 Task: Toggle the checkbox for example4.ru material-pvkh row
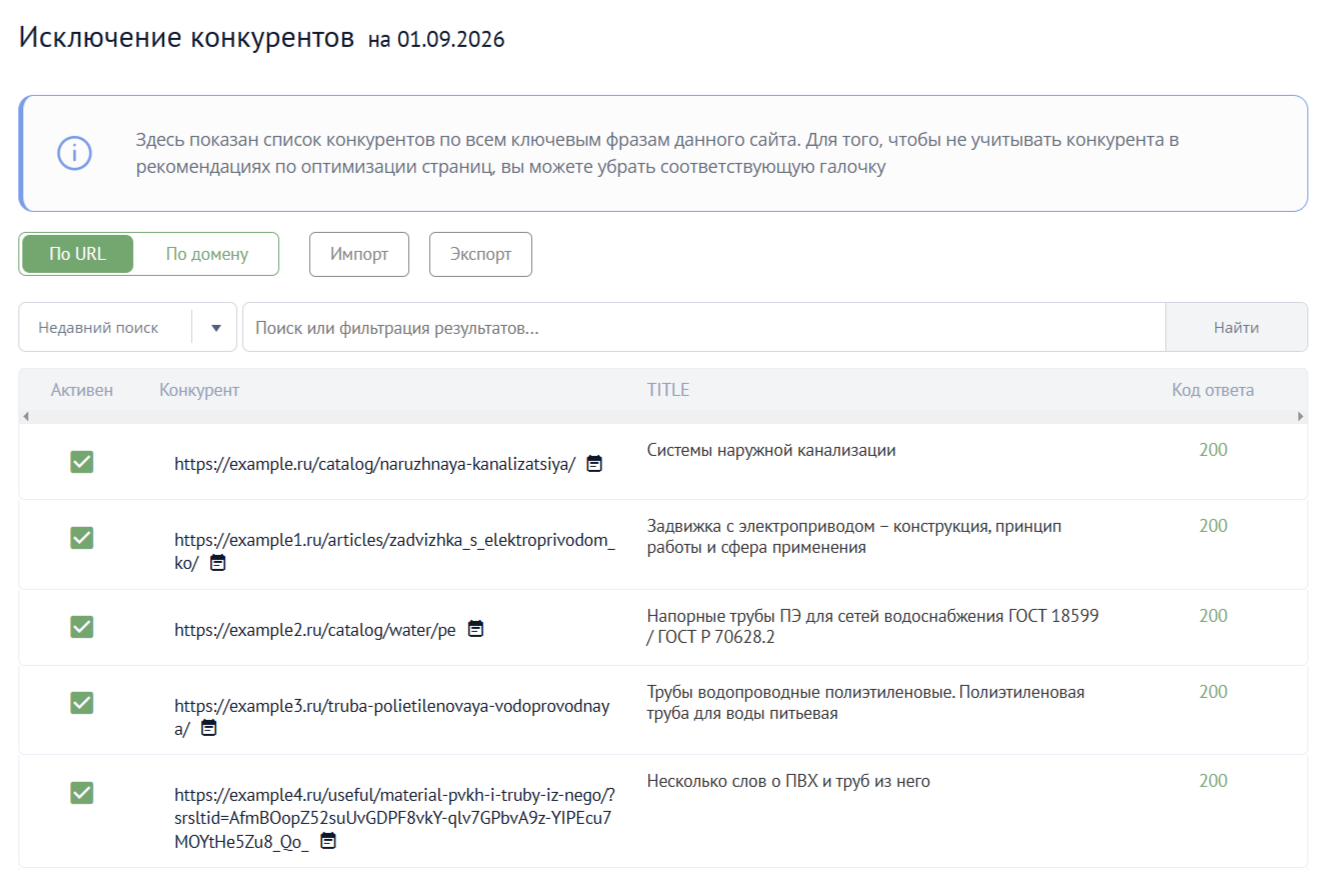(x=82, y=793)
